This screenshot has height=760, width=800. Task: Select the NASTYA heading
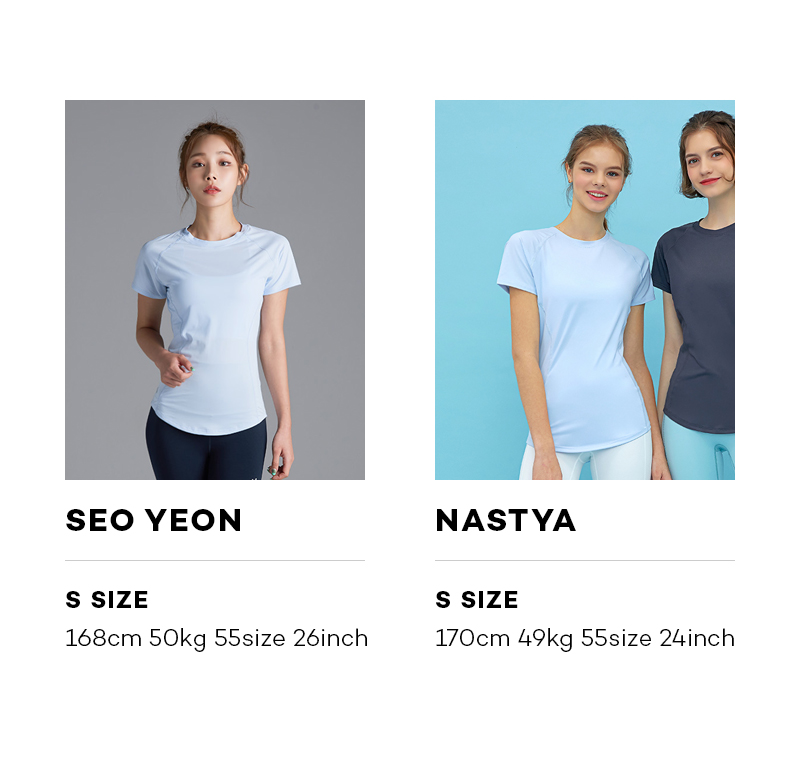point(506,520)
